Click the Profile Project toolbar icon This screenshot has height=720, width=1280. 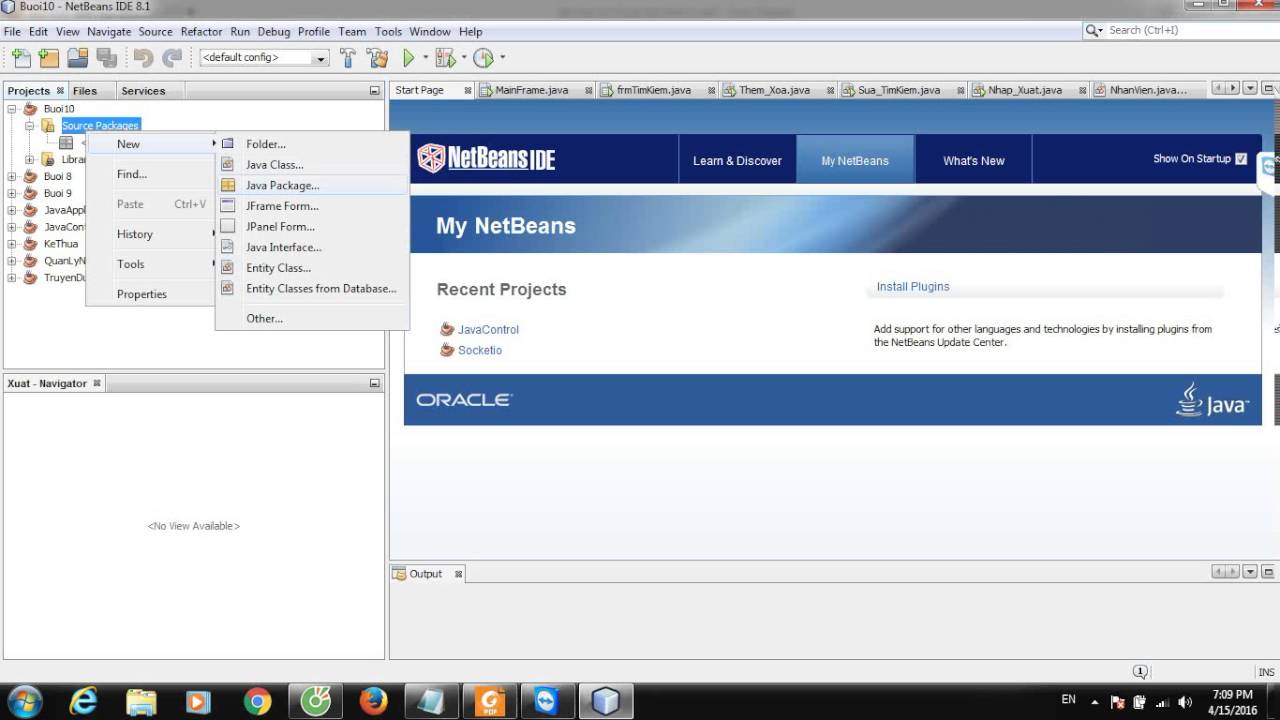(484, 58)
